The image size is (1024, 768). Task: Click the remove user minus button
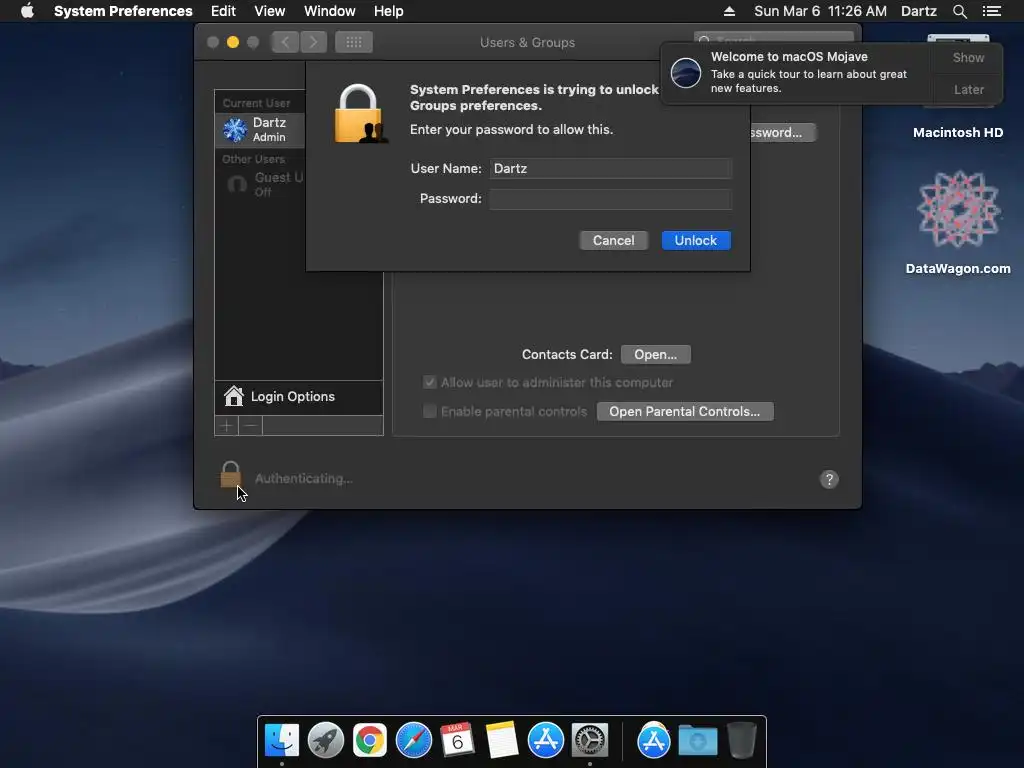(x=251, y=426)
